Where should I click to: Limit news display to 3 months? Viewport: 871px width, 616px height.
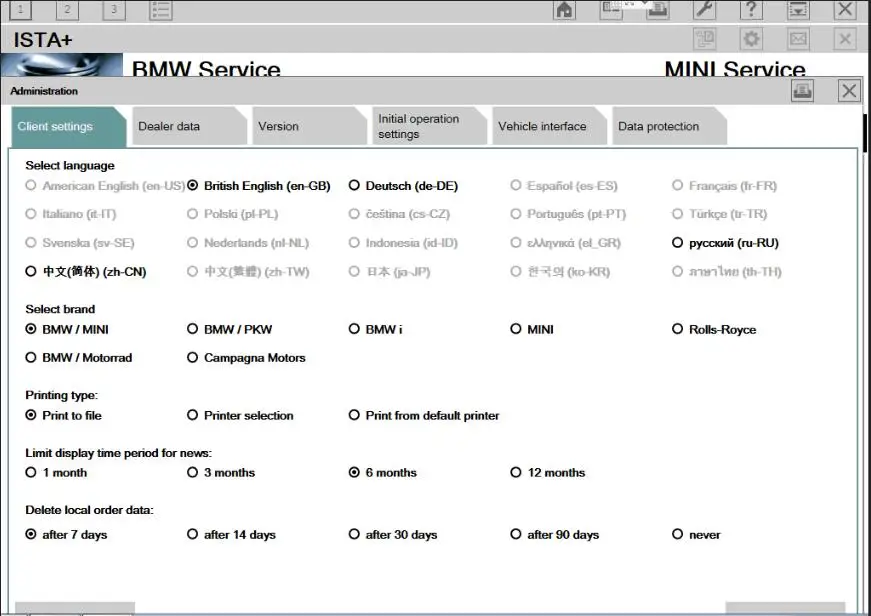click(x=221, y=473)
